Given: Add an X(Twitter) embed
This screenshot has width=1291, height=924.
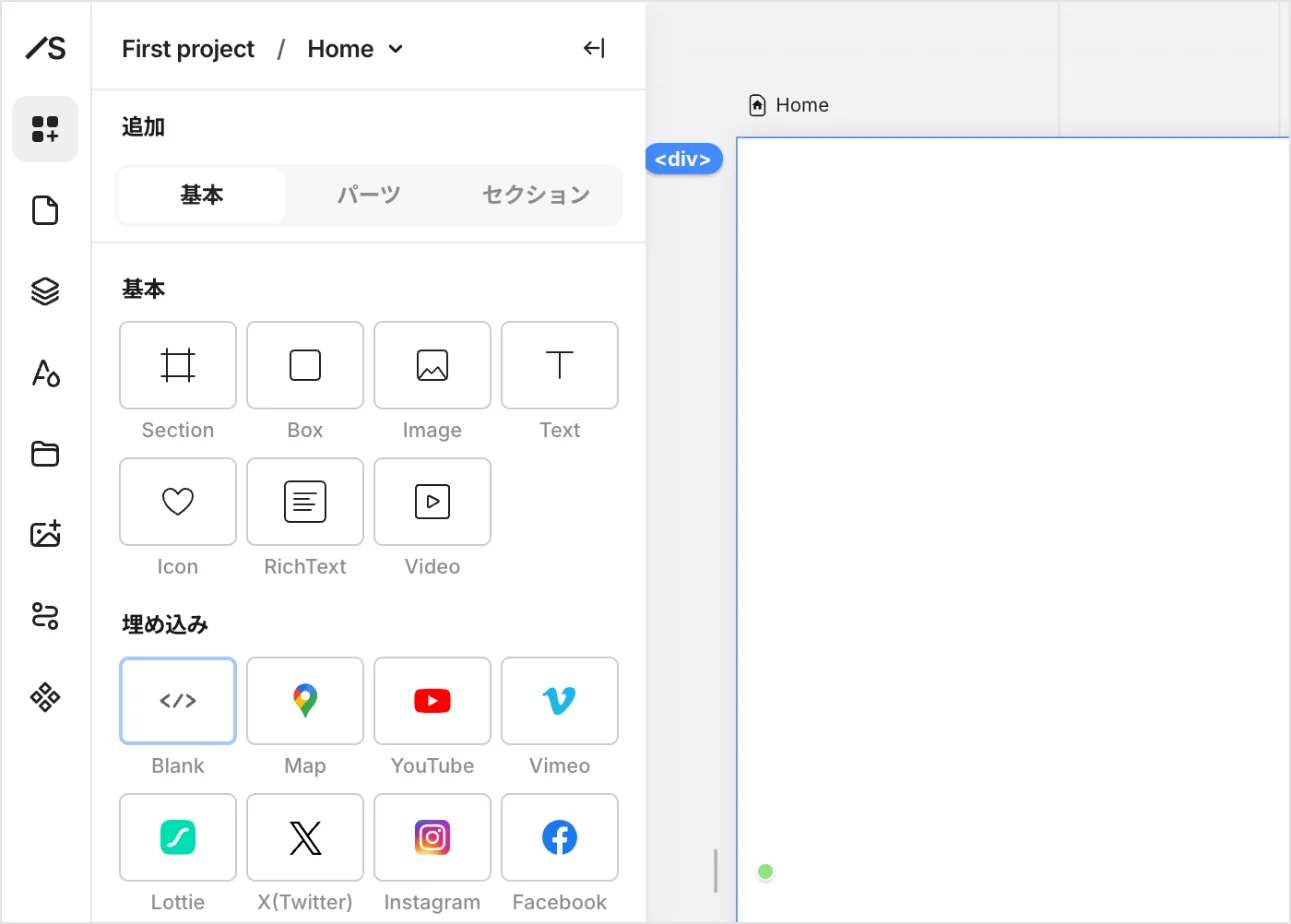Looking at the screenshot, I should pyautogui.click(x=305, y=837).
